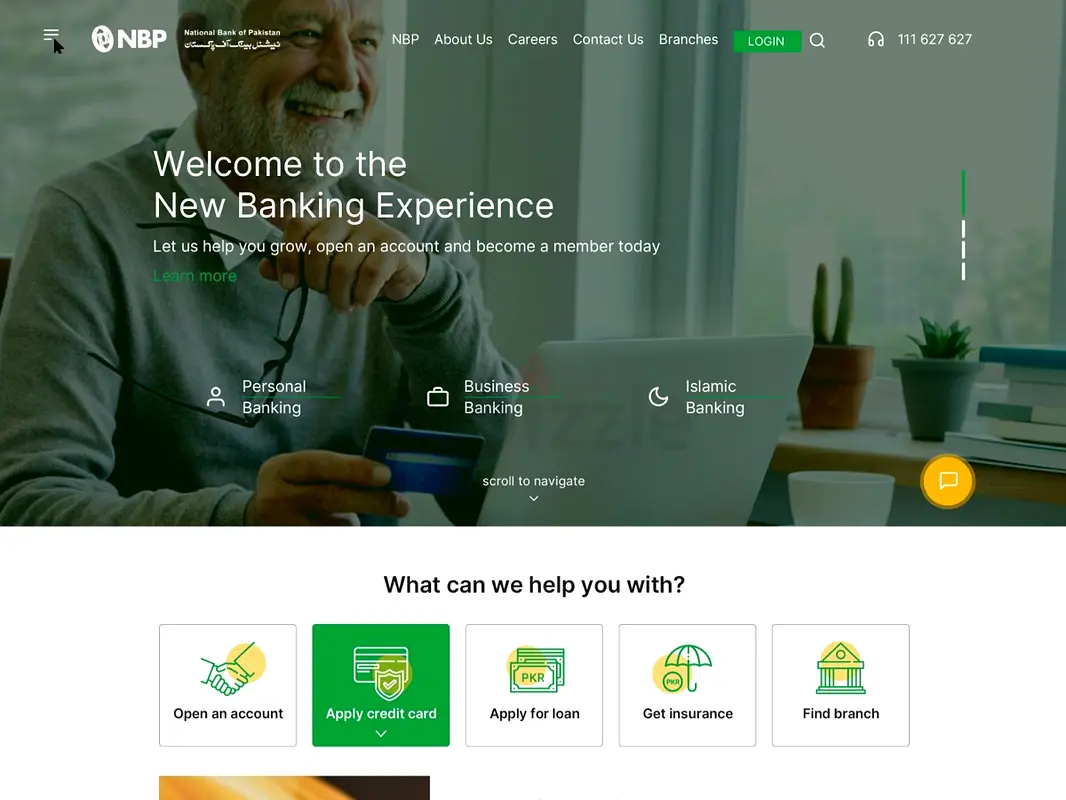This screenshot has width=1066, height=800.
Task: Click the Find branch building icon
Action: 841,668
